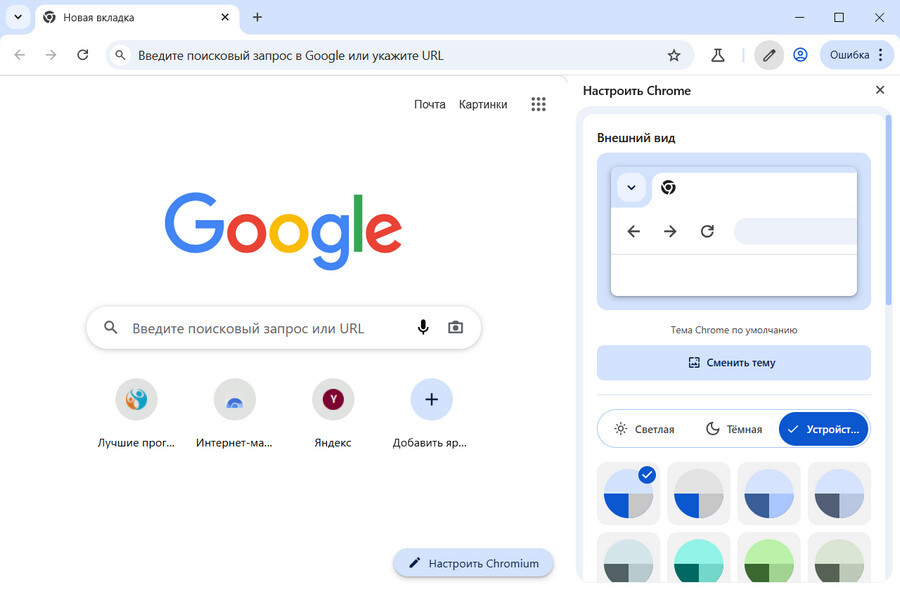The width and height of the screenshot is (900, 590).
Task: Click the Настроить Chromium button
Action: [x=474, y=563]
